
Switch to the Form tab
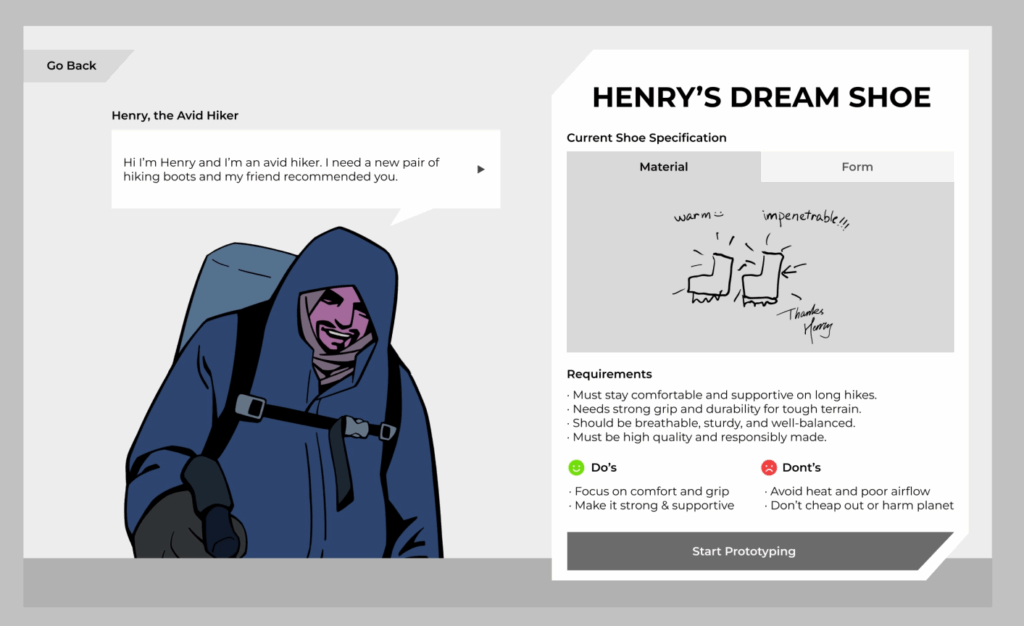[x=857, y=167]
